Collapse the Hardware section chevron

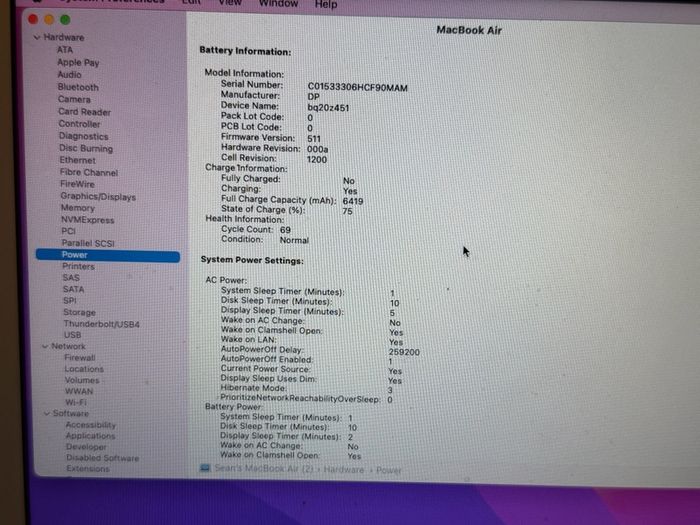[x=37, y=38]
